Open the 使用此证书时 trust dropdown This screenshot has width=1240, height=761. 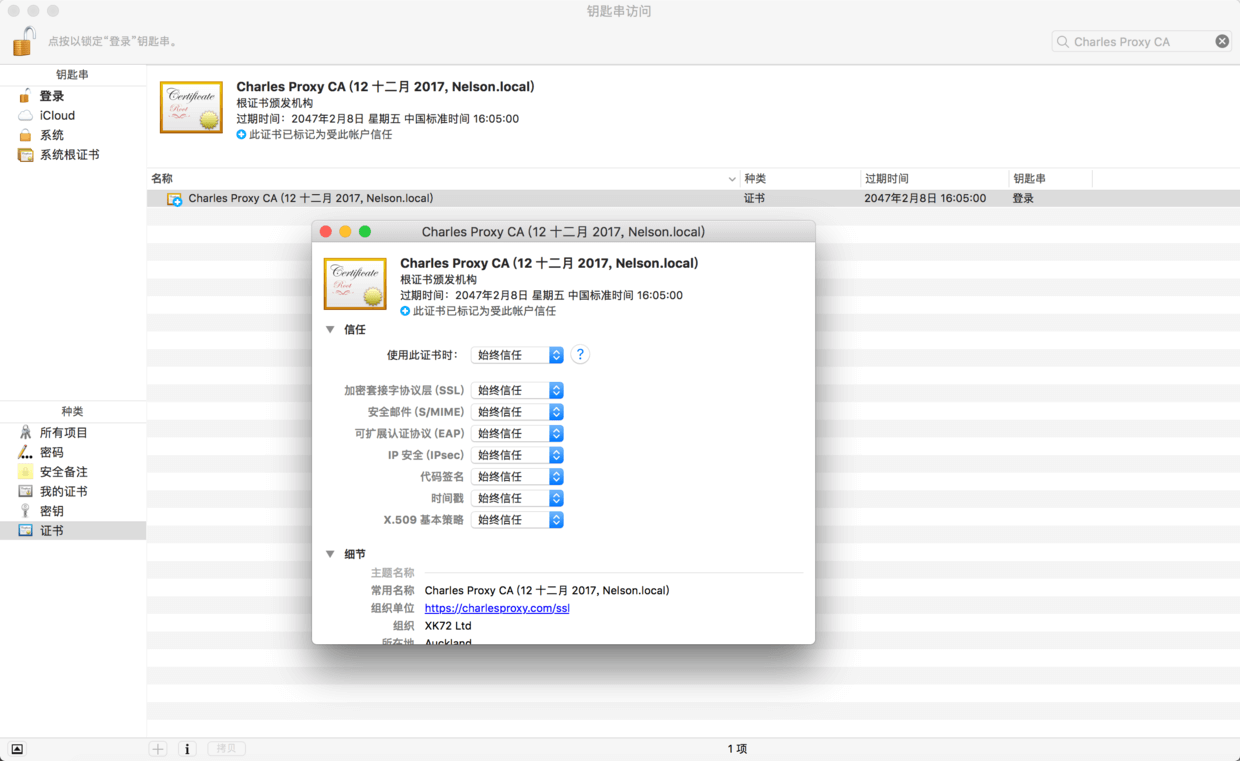pos(517,355)
